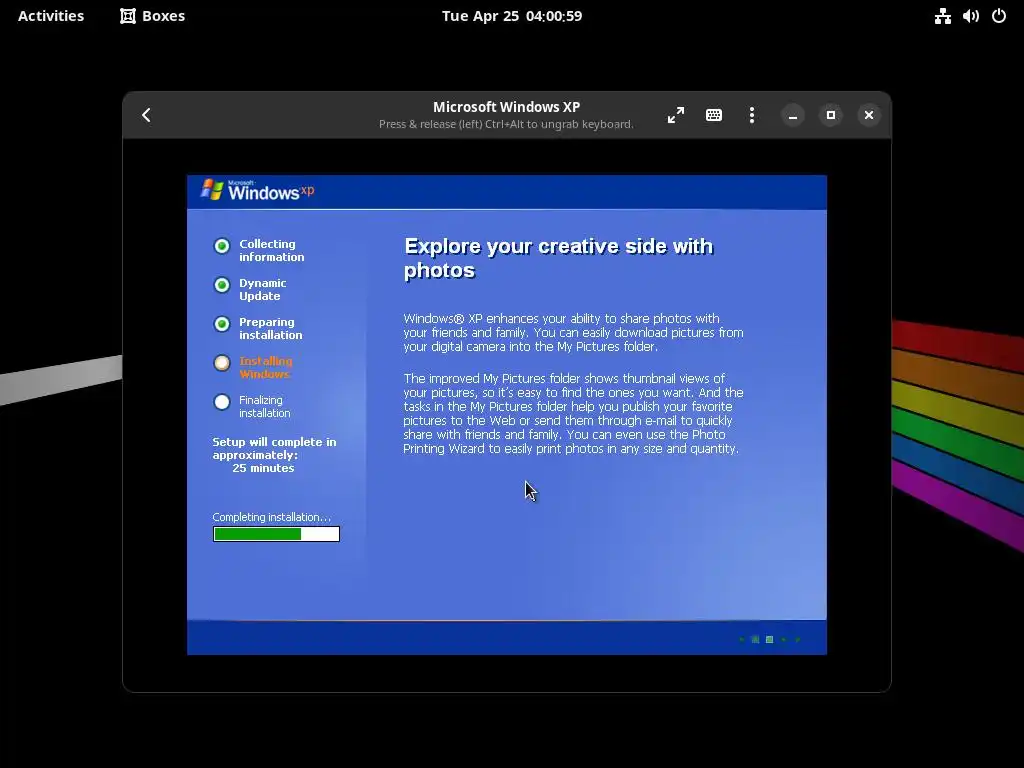
Task: Click the paragraph starting 'Windows® XP enhances'
Action: click(573, 332)
